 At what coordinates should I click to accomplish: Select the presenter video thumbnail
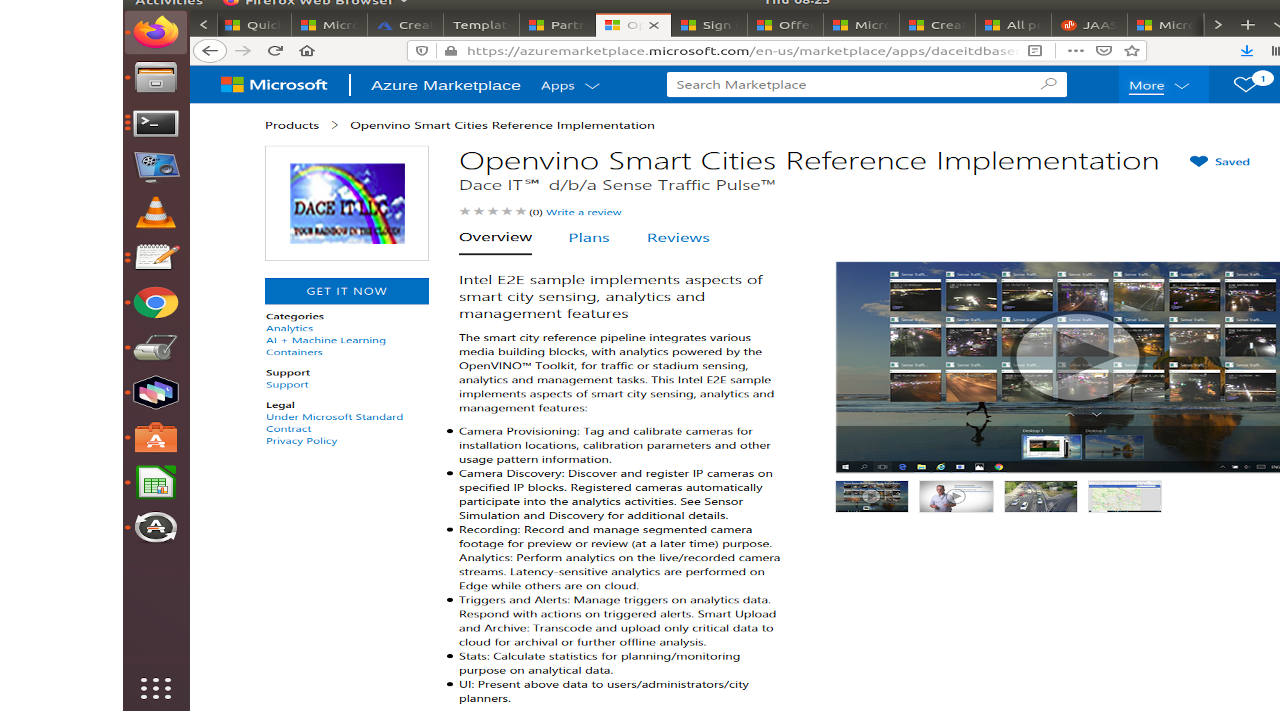(956, 496)
